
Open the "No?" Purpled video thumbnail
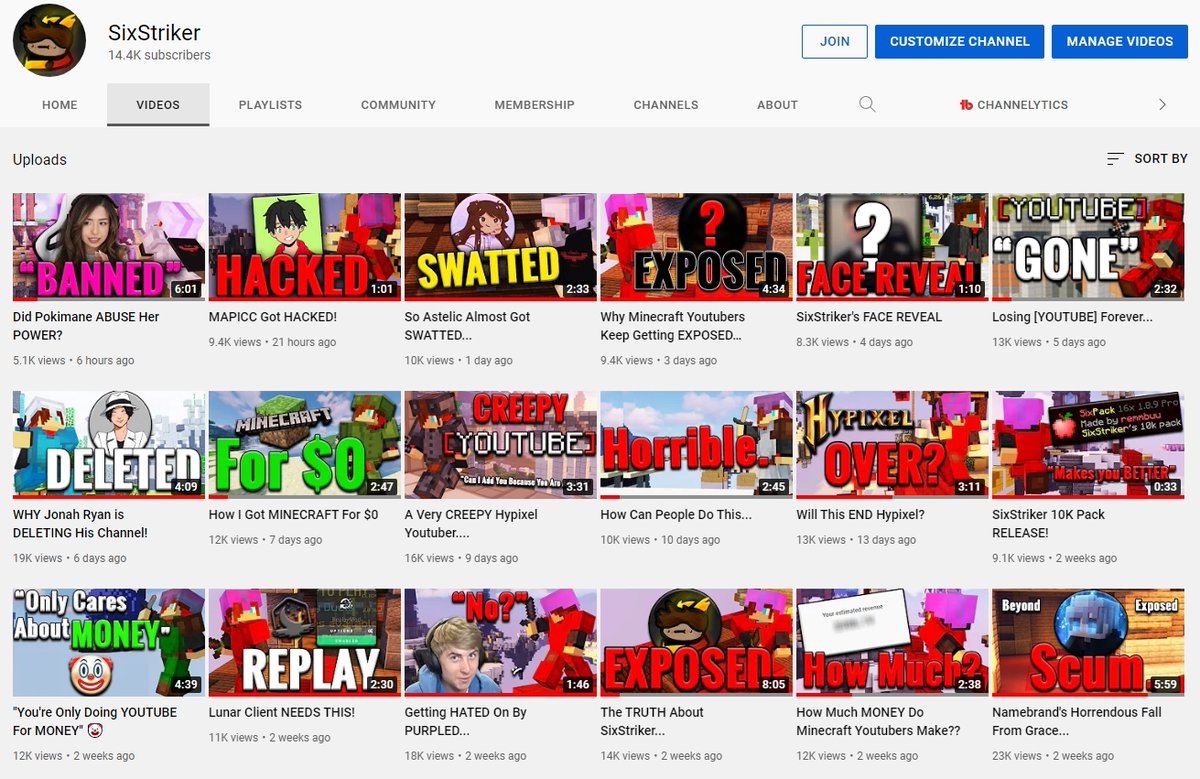point(500,643)
